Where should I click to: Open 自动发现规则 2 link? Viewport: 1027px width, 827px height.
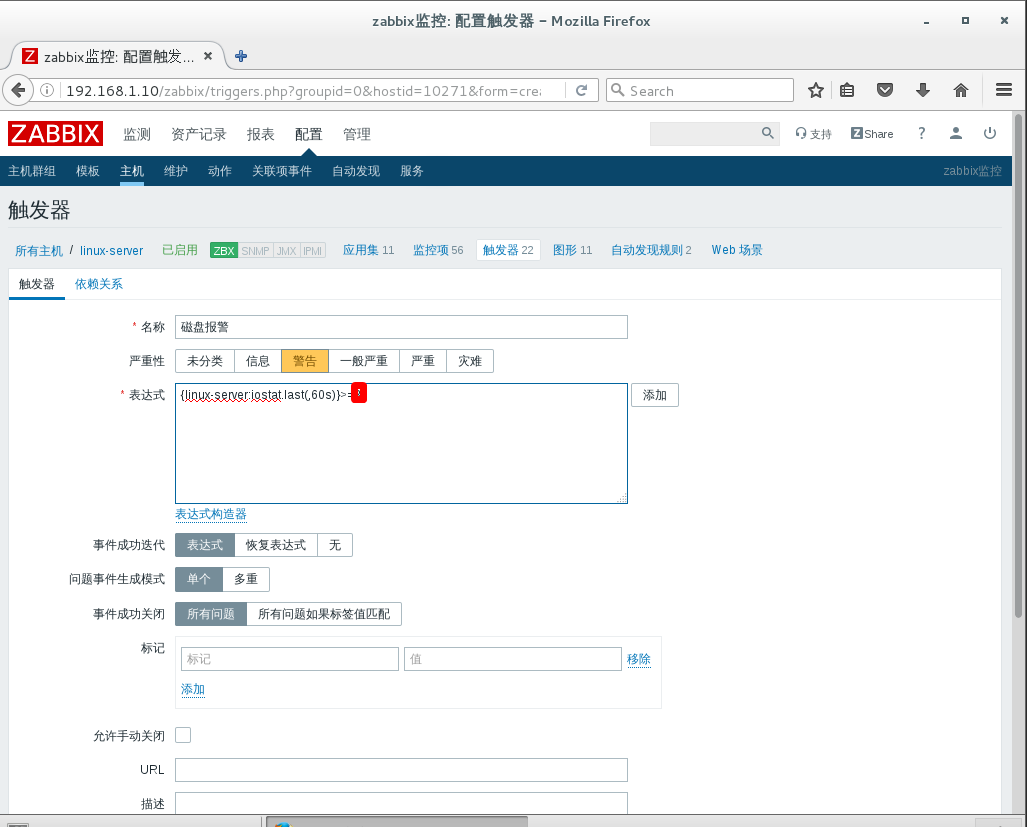tap(651, 250)
